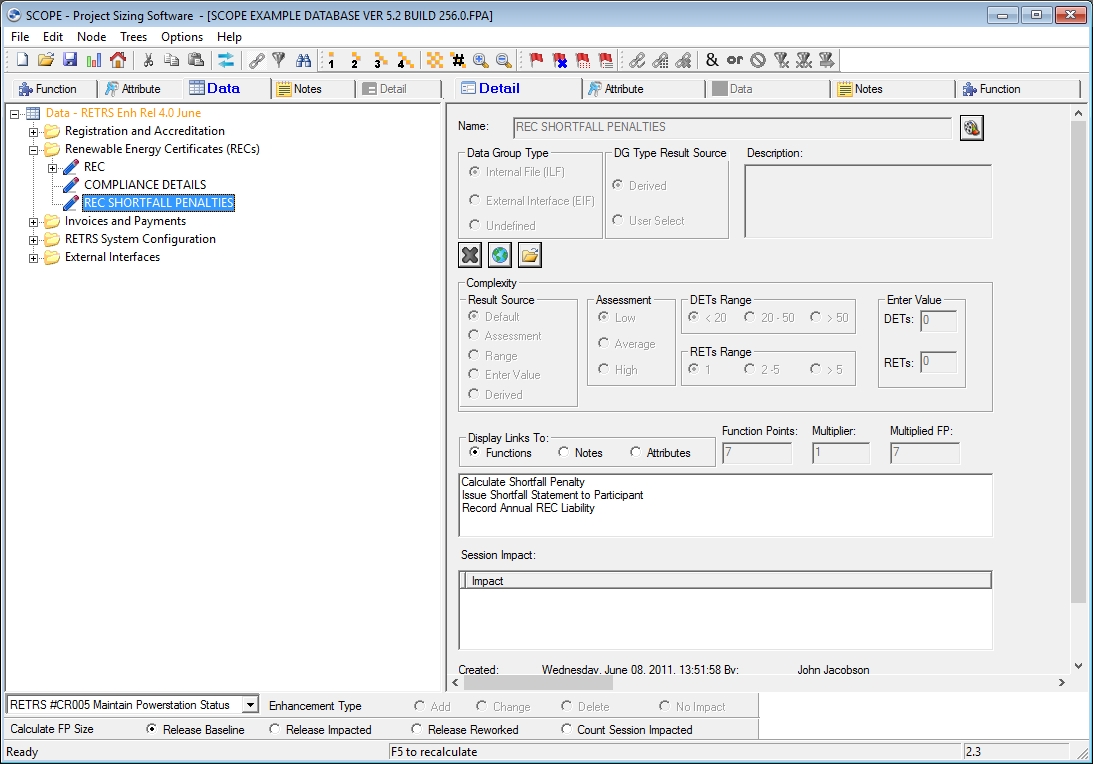This screenshot has height=764, width=1093.
Task: Click Calculate Shortfall Penalty link entry
Action: click(x=523, y=482)
